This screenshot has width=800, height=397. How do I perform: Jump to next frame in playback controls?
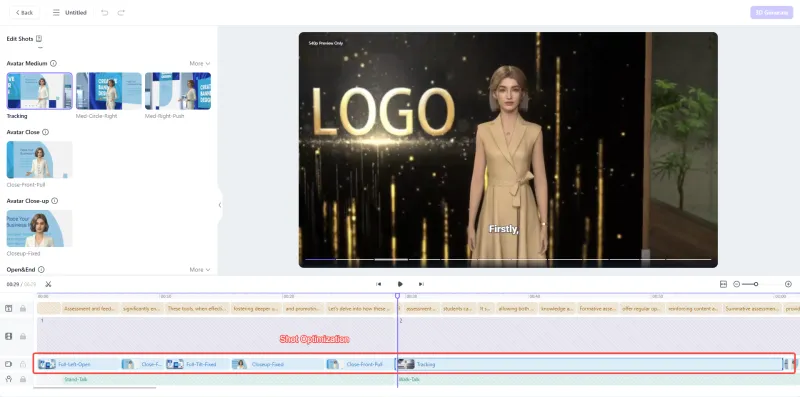(x=421, y=284)
